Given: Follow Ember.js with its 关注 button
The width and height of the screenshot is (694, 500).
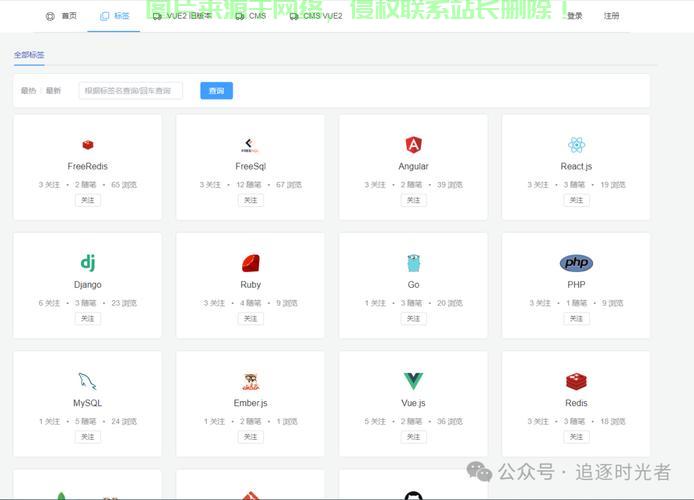Looking at the screenshot, I should click(x=251, y=437).
